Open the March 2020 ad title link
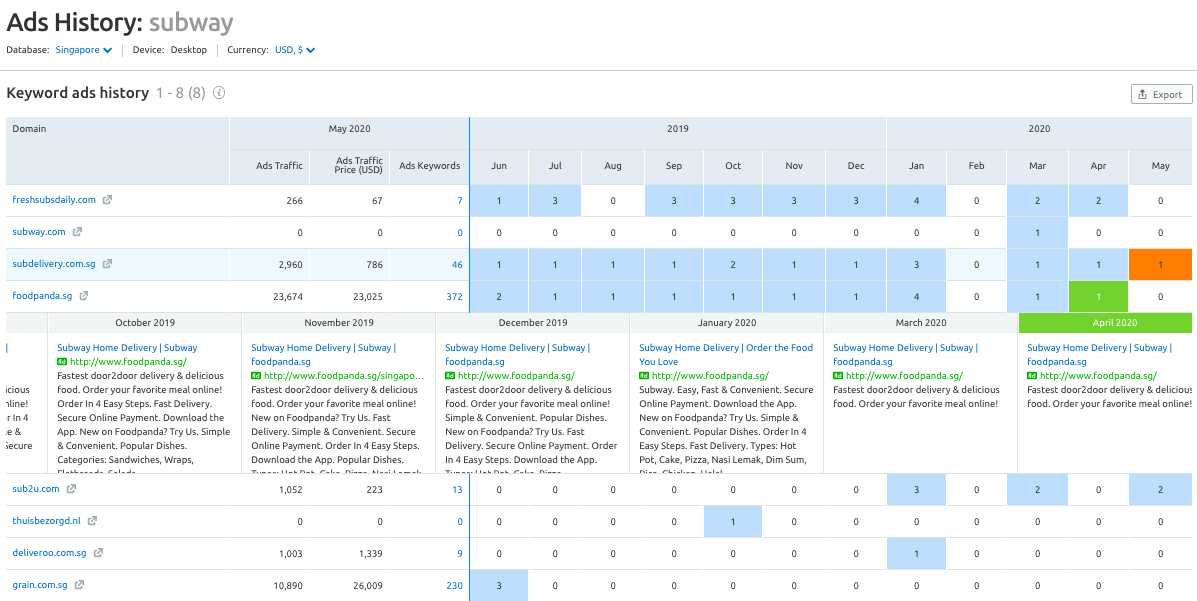Viewport: 1197px width, 601px height. pos(905,354)
